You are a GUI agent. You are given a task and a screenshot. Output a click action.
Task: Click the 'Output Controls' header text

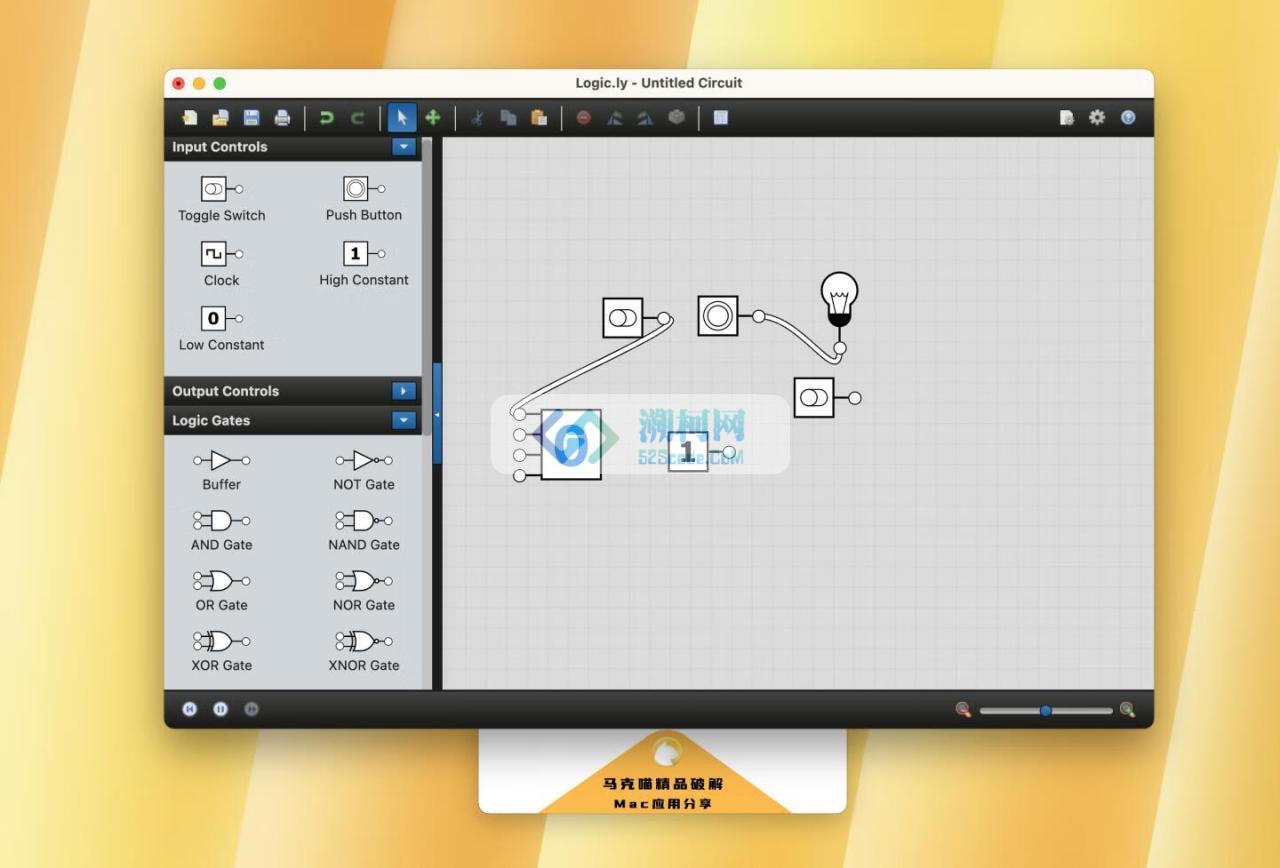tap(226, 391)
